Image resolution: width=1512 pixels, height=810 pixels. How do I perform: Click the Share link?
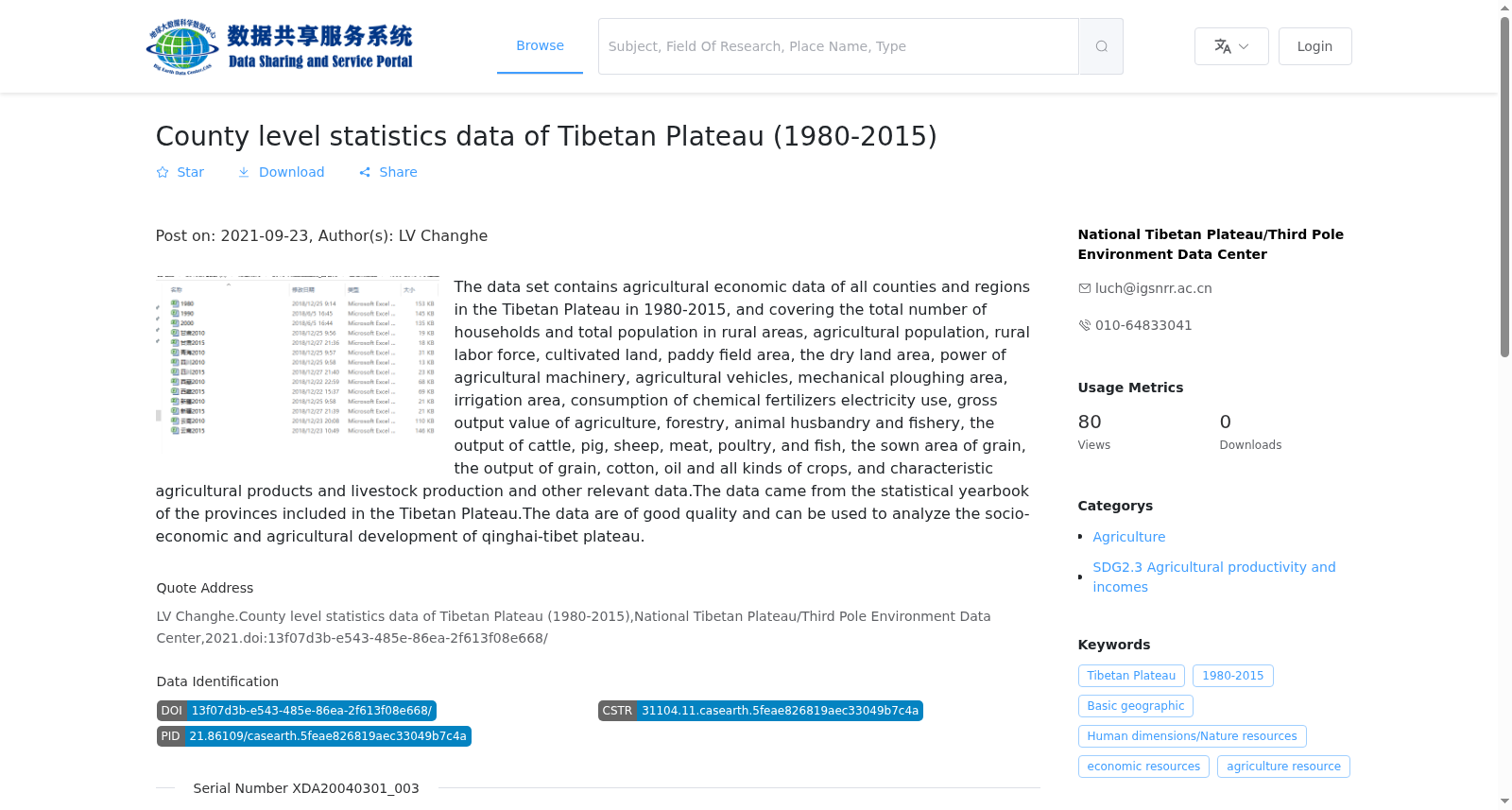388,172
